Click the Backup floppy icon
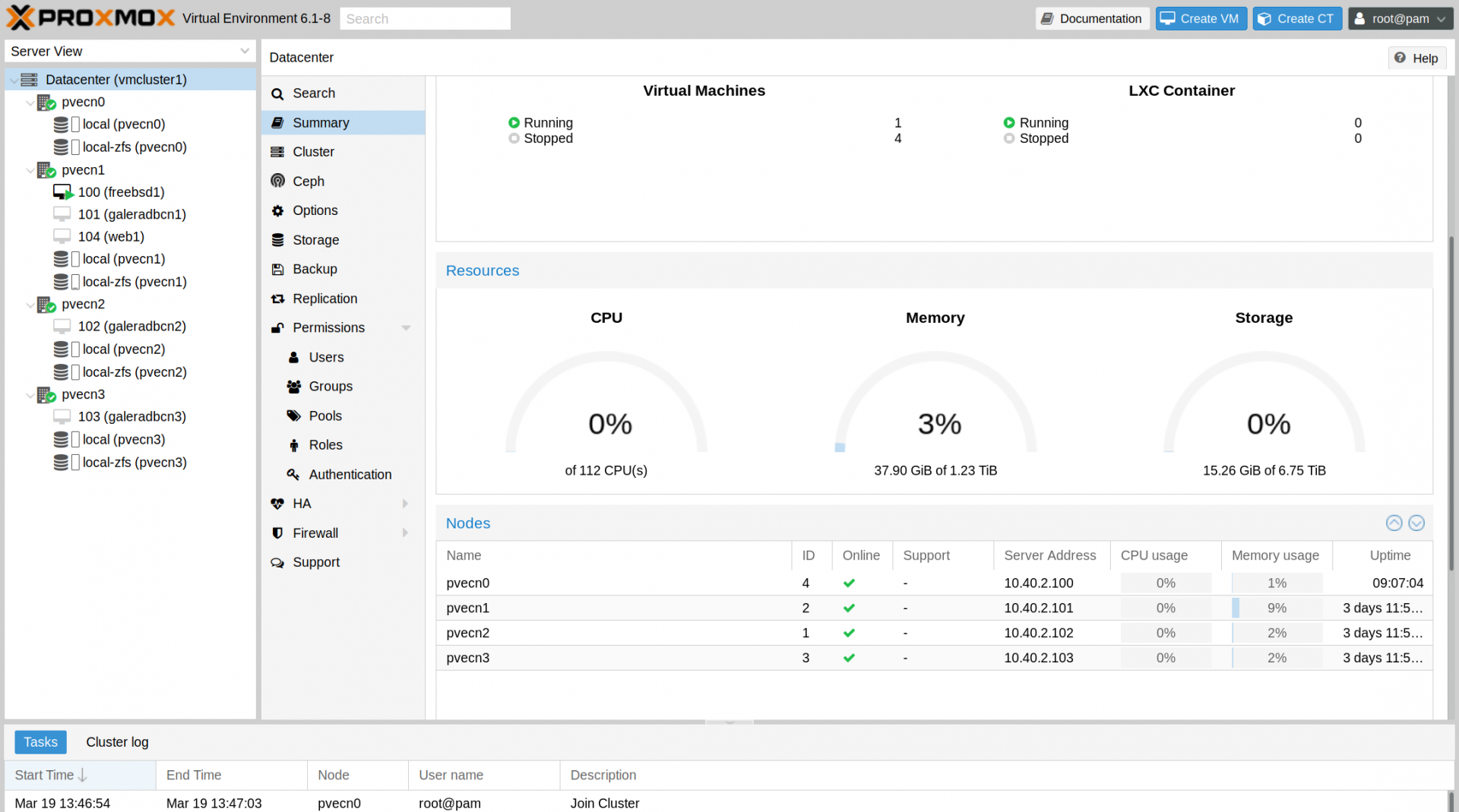 point(278,269)
